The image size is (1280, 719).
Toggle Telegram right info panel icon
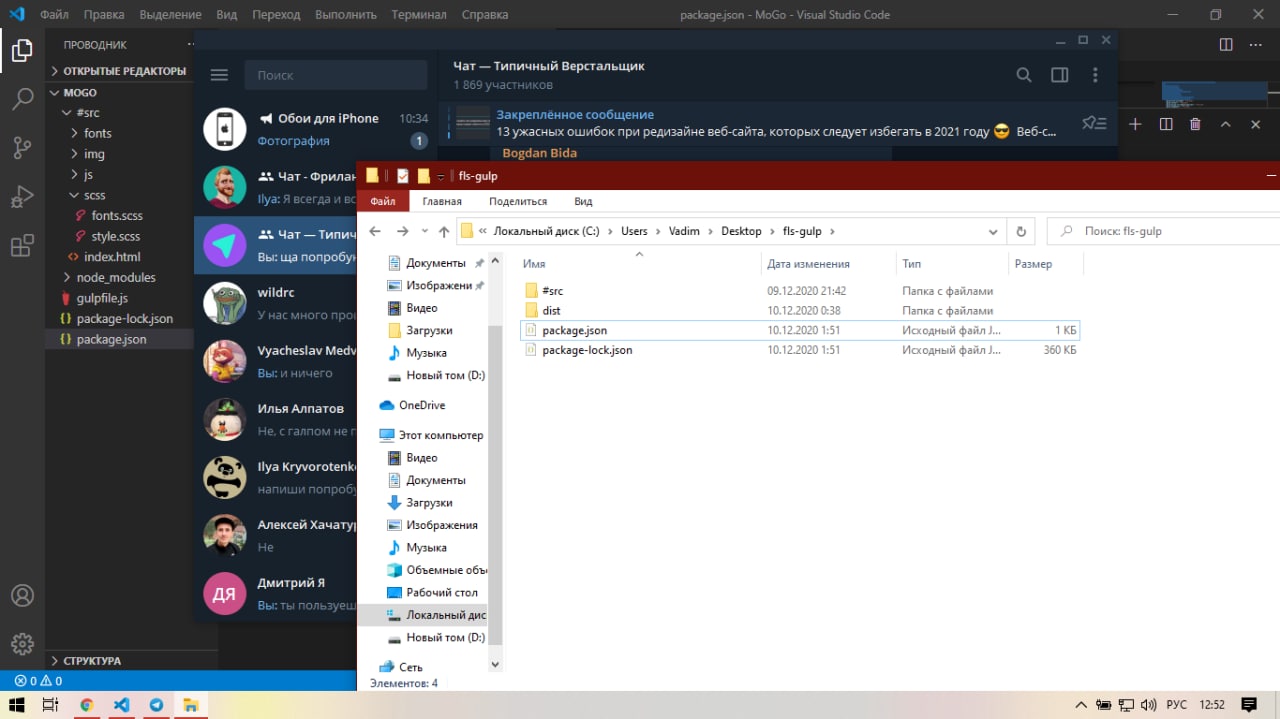pyautogui.click(x=1059, y=75)
